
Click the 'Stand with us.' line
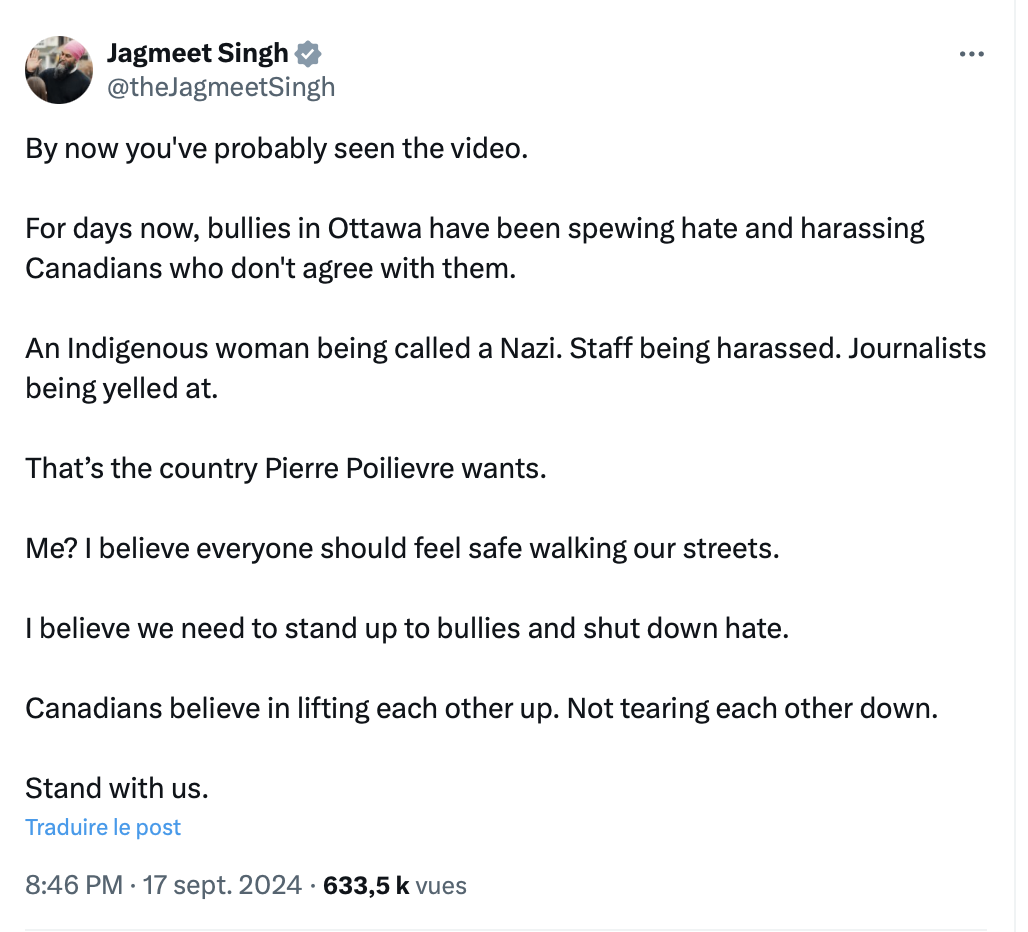click(x=117, y=788)
